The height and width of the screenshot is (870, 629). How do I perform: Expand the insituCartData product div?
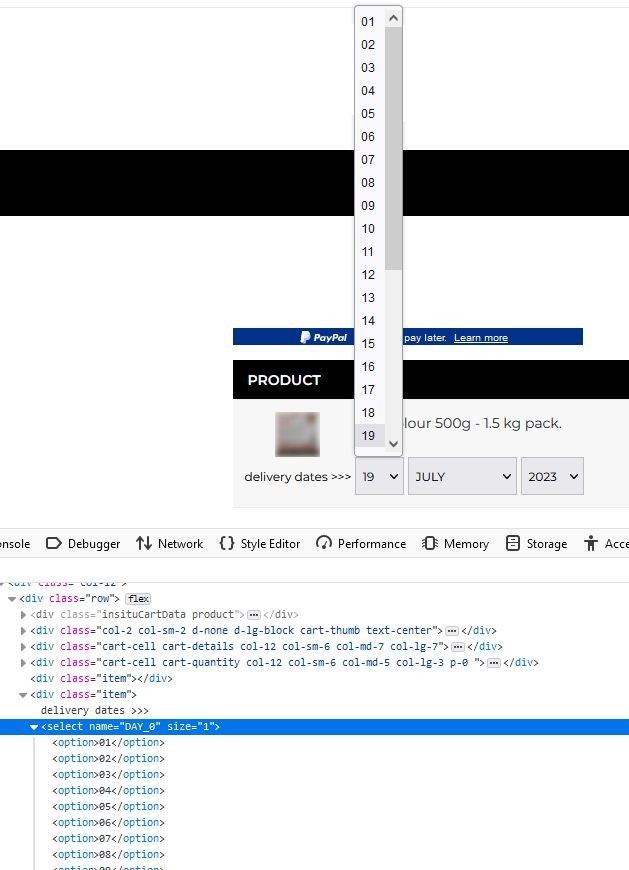(24, 614)
